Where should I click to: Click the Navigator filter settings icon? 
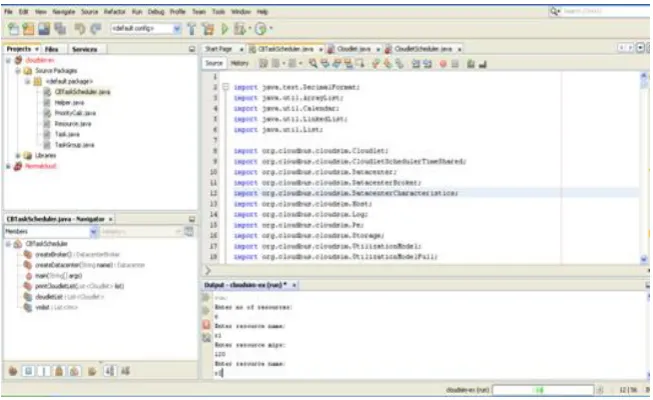coord(189,231)
